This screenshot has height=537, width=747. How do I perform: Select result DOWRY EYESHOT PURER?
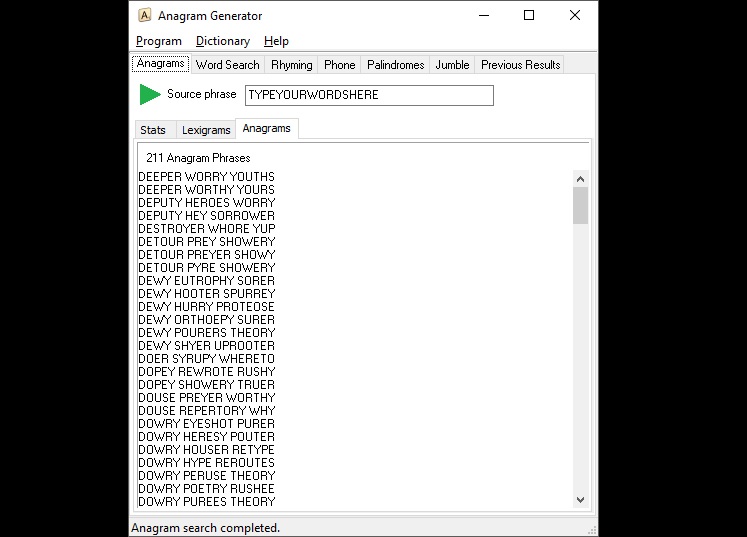(206, 424)
